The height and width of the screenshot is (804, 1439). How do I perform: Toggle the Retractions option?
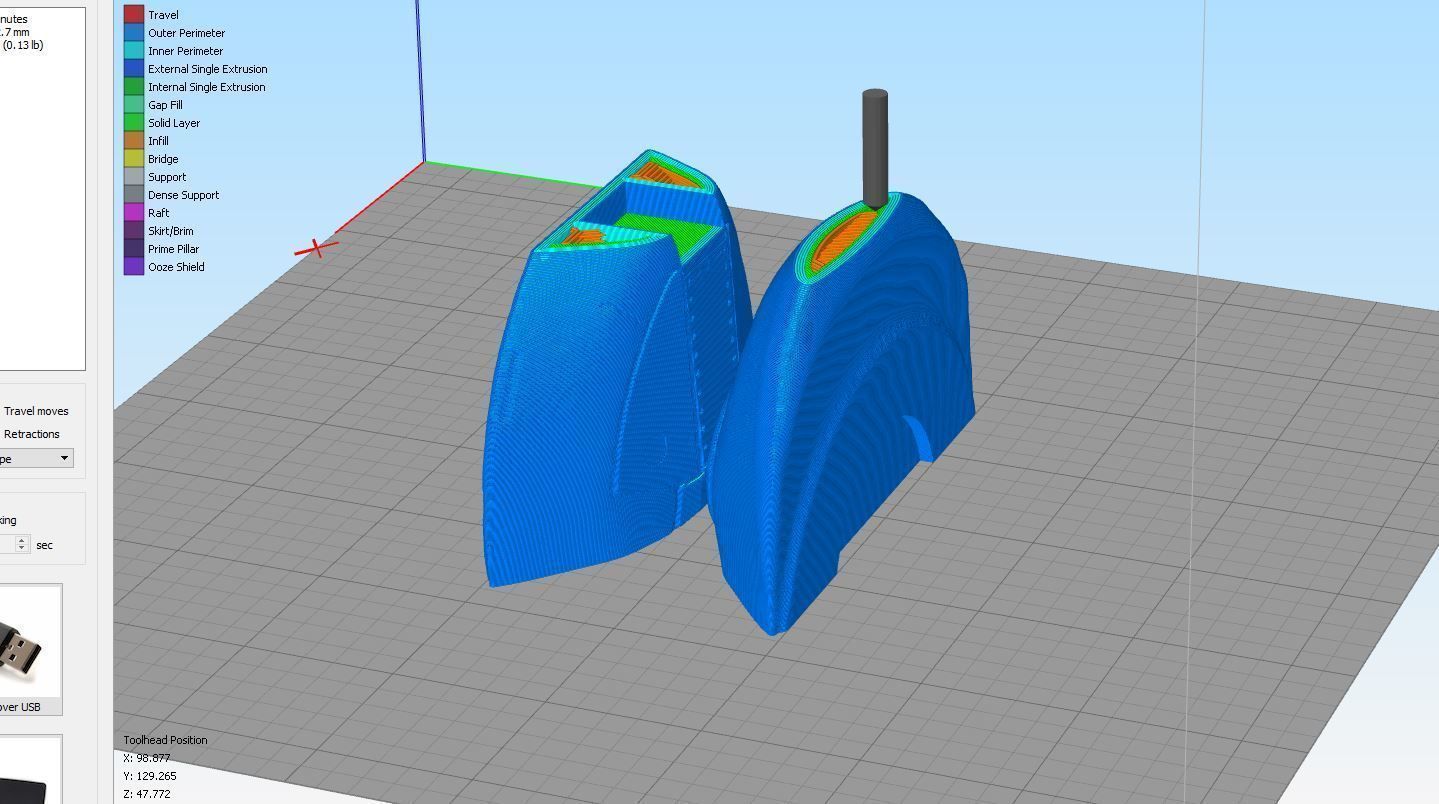click(x=30, y=434)
